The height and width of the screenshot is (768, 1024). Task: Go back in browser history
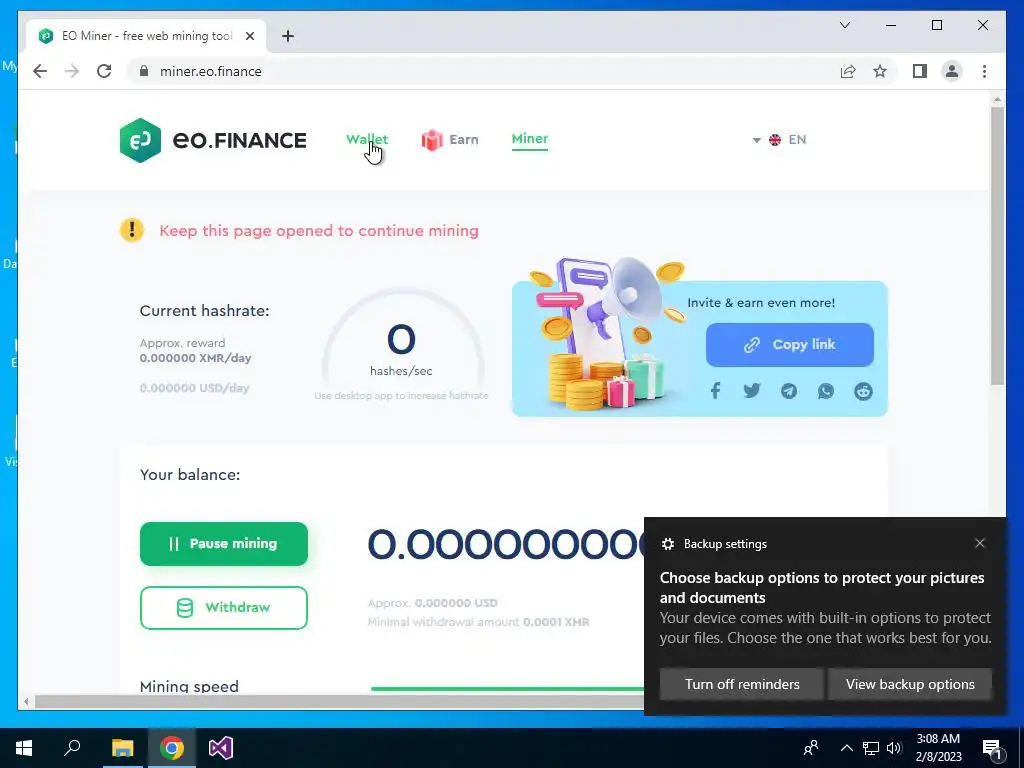coord(40,71)
